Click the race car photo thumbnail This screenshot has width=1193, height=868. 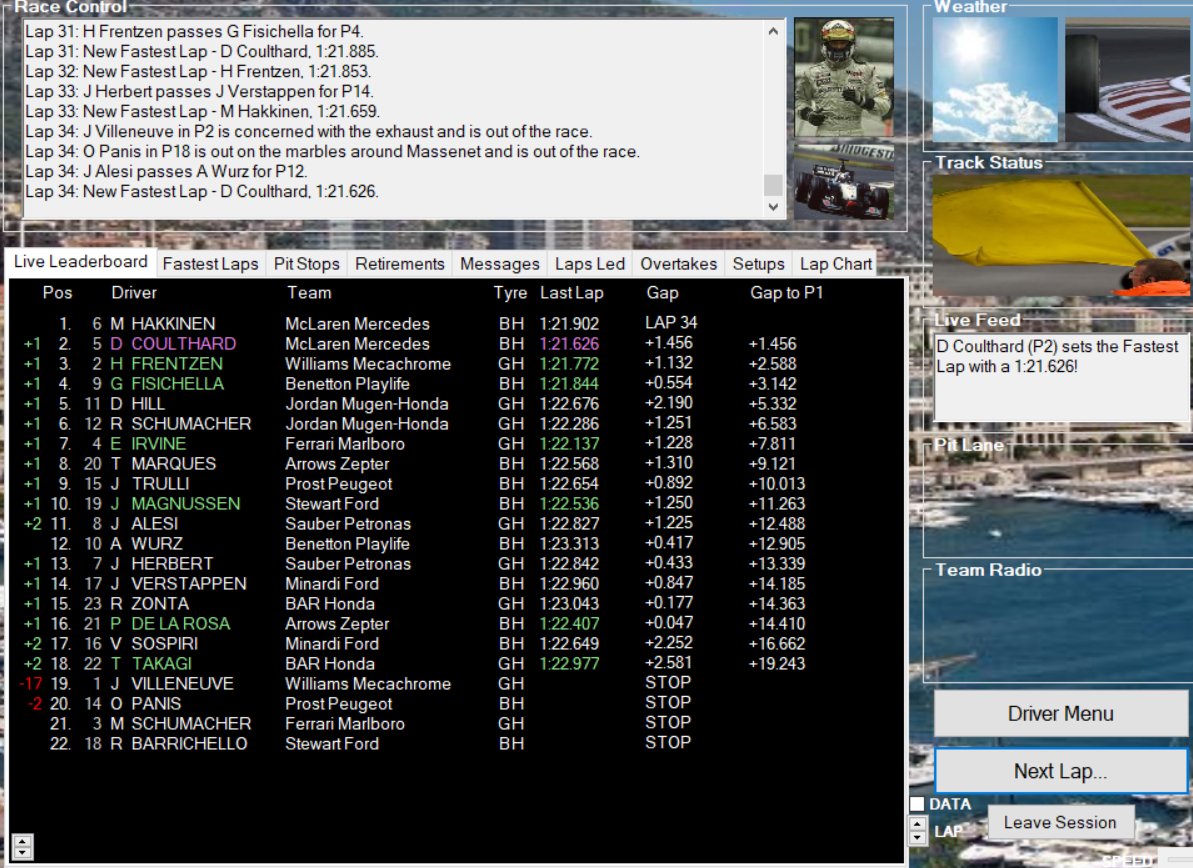click(844, 182)
